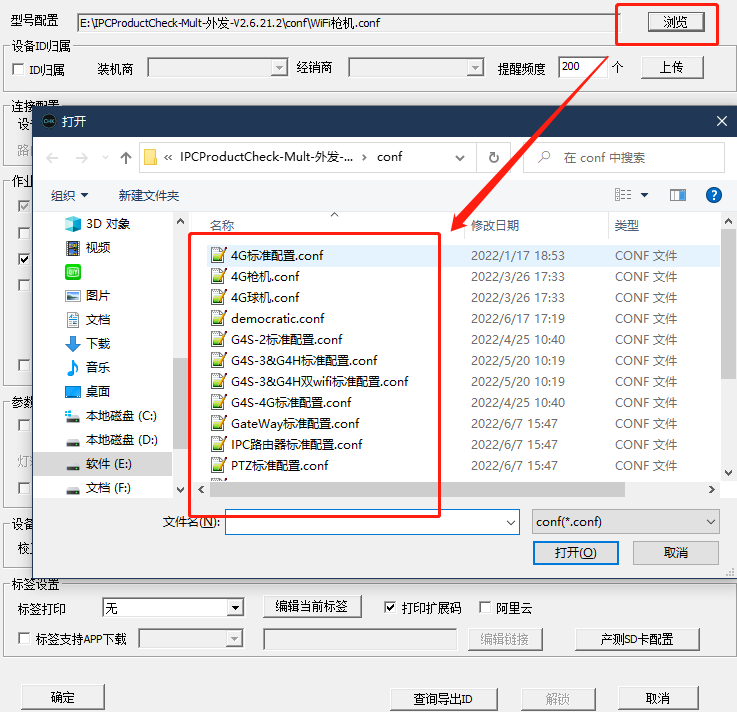
Task: Open view options dropdown arrow
Action: [x=644, y=195]
